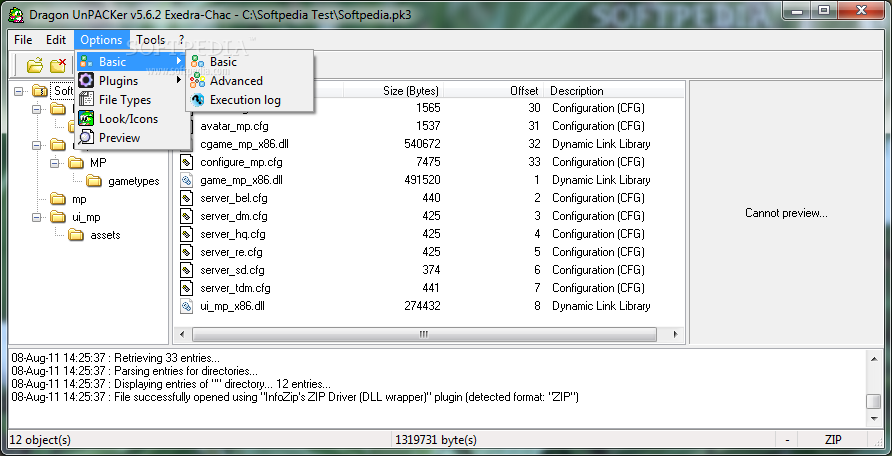
Task: Sort by the Size (Bytes) column header
Action: [394, 91]
